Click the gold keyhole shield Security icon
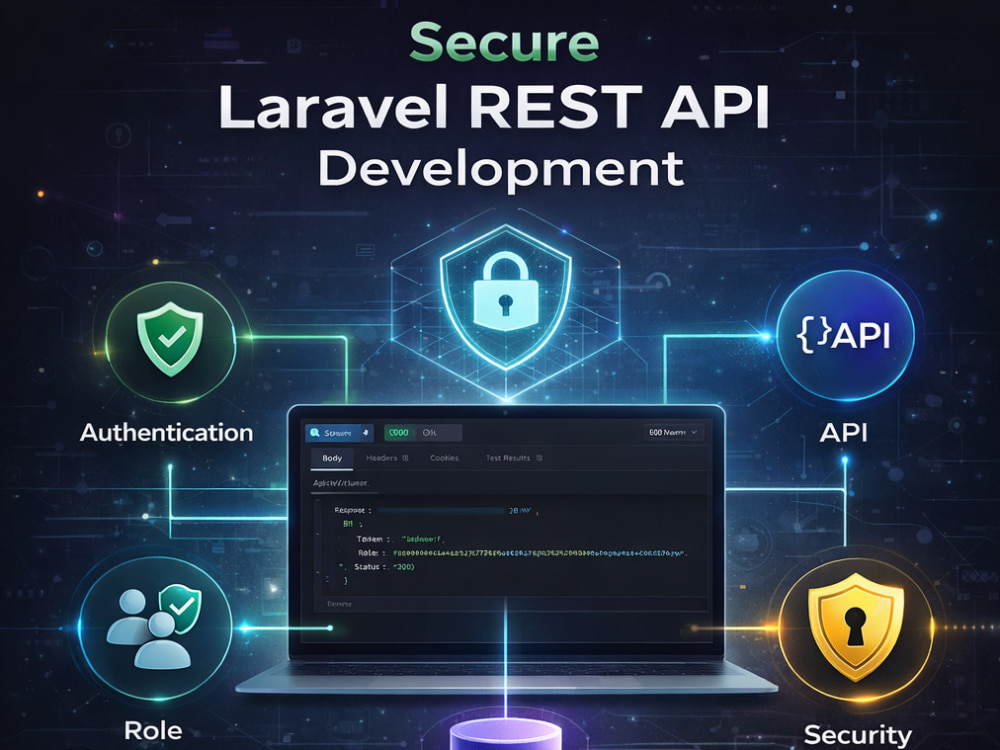1000x750 pixels. [x=855, y=628]
